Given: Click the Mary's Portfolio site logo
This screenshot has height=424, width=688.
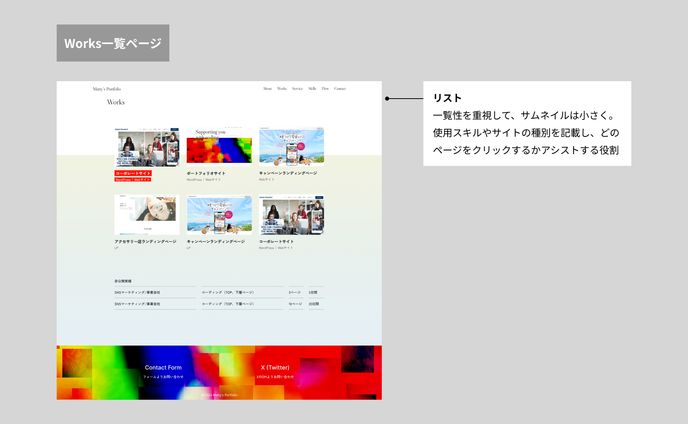Looking at the screenshot, I should pos(107,89).
